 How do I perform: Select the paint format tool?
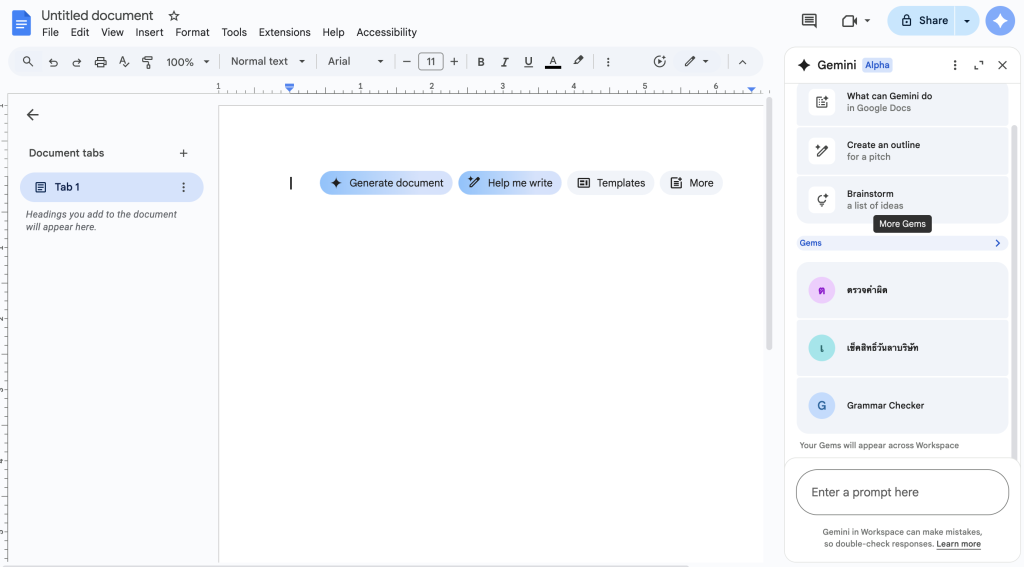tap(148, 62)
